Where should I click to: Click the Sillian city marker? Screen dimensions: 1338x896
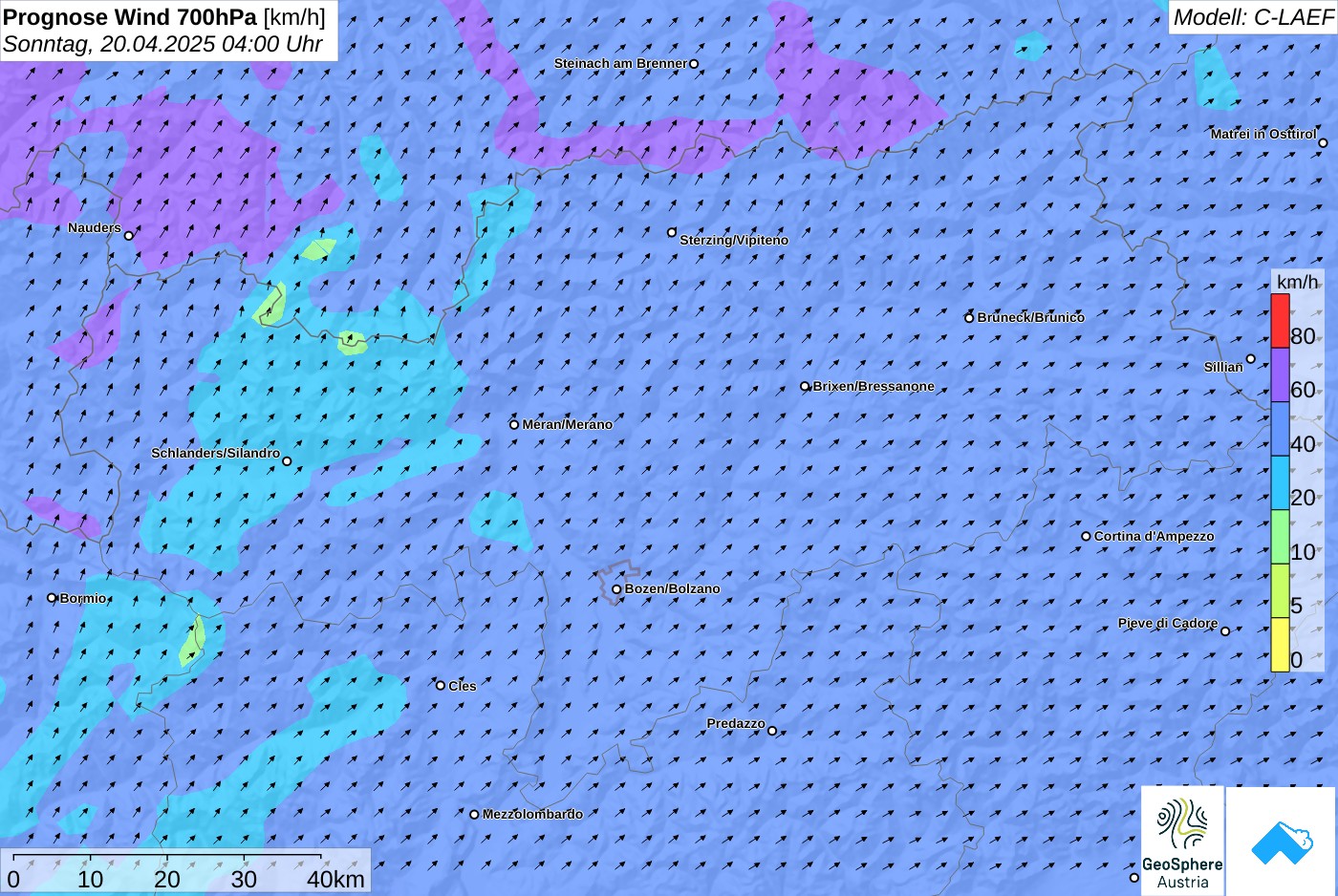[1250, 359]
